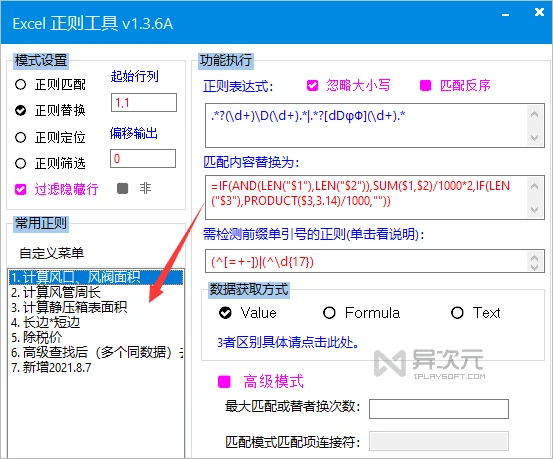Click the 起始行列 input field
Viewport: 553px width, 459px height.
(x=144, y=103)
